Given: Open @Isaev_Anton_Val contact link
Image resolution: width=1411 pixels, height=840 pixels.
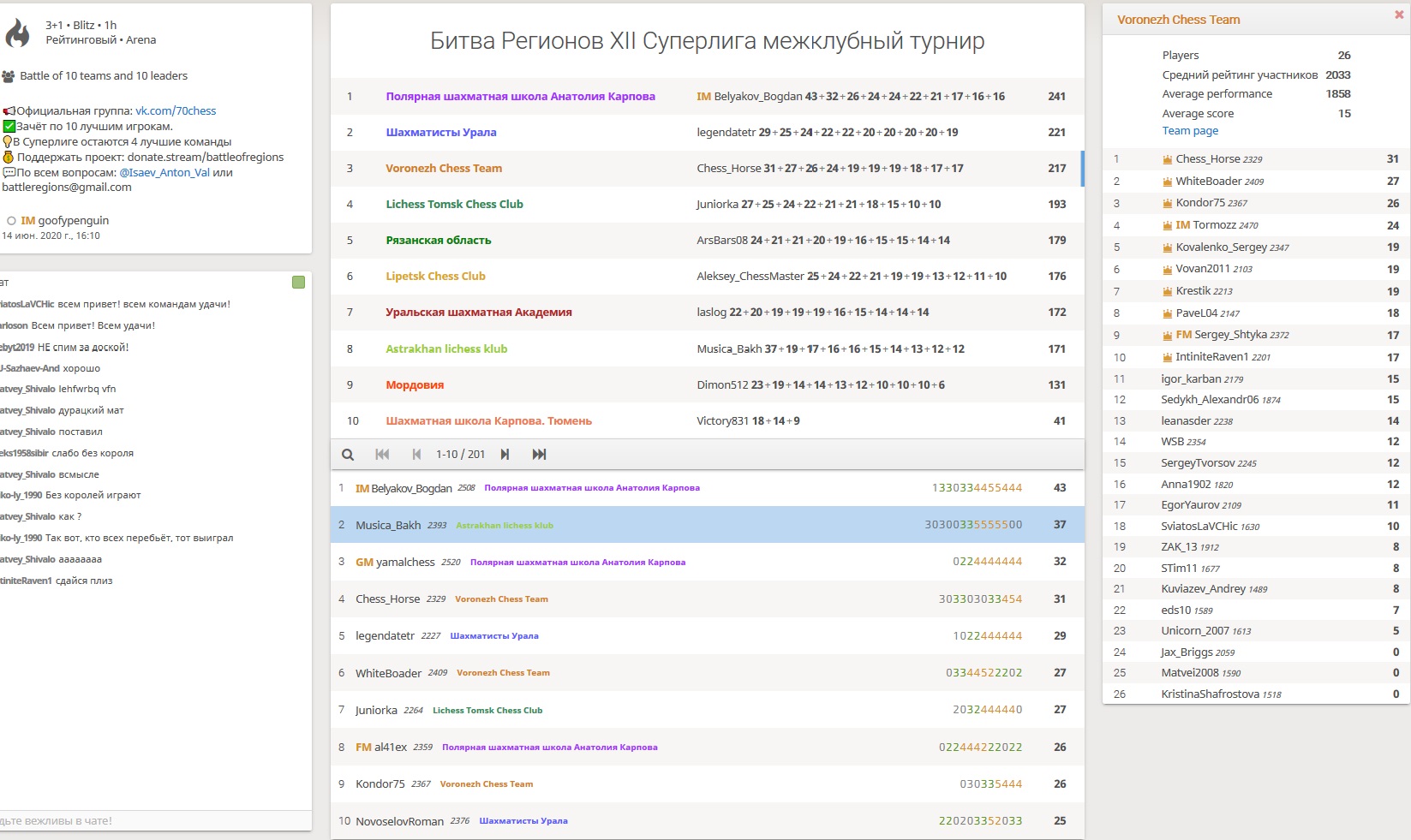Looking at the screenshot, I should click(x=164, y=173).
